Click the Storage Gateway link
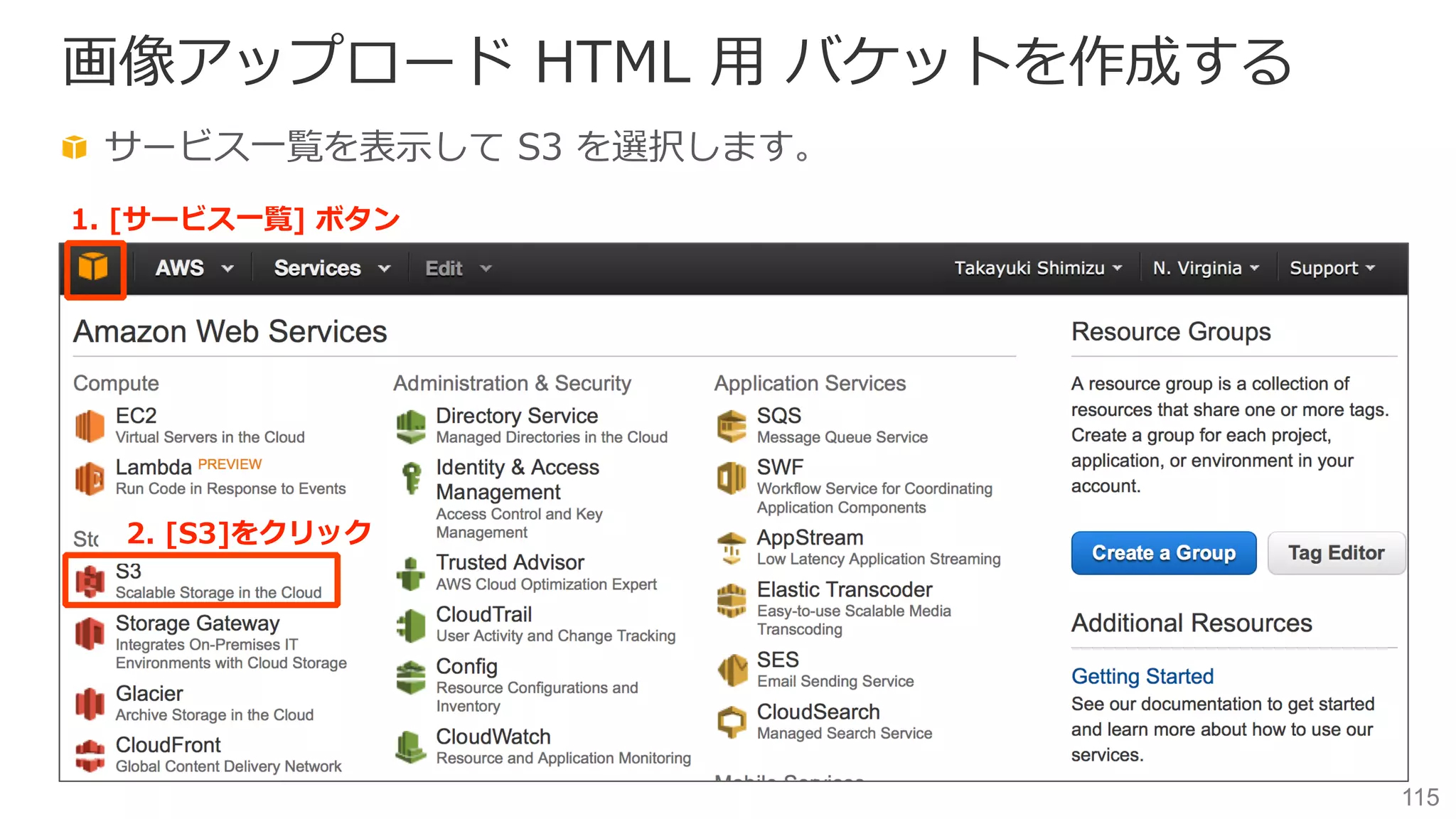 click(x=198, y=623)
